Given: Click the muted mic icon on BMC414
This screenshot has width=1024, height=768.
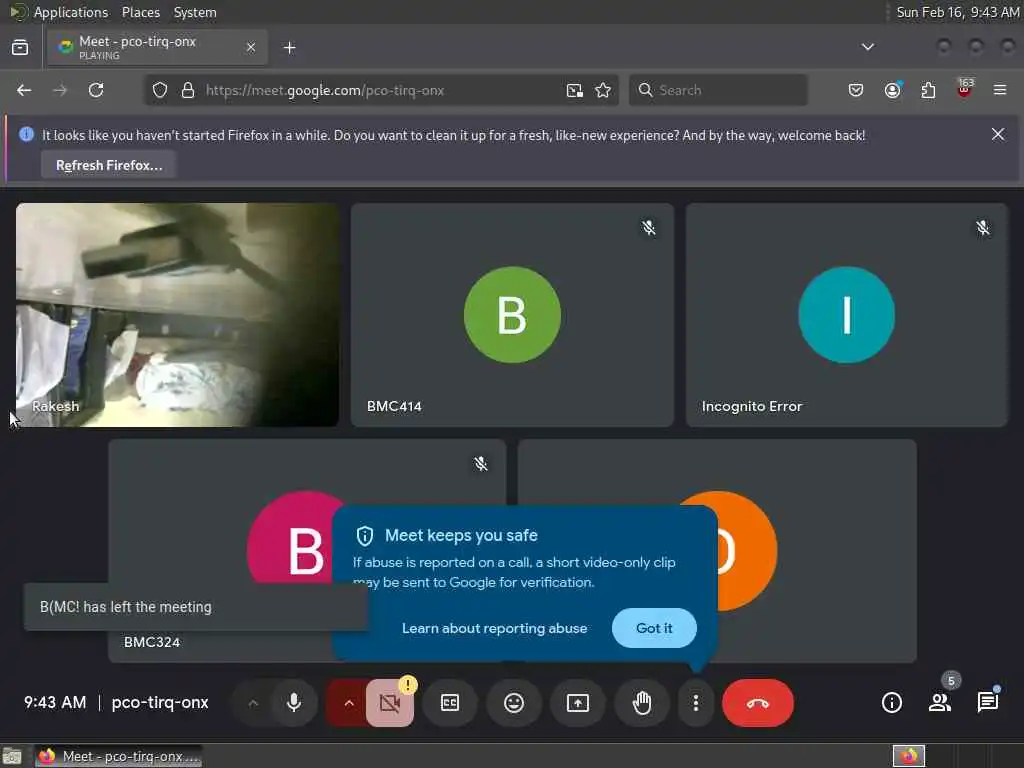Looking at the screenshot, I should point(648,228).
